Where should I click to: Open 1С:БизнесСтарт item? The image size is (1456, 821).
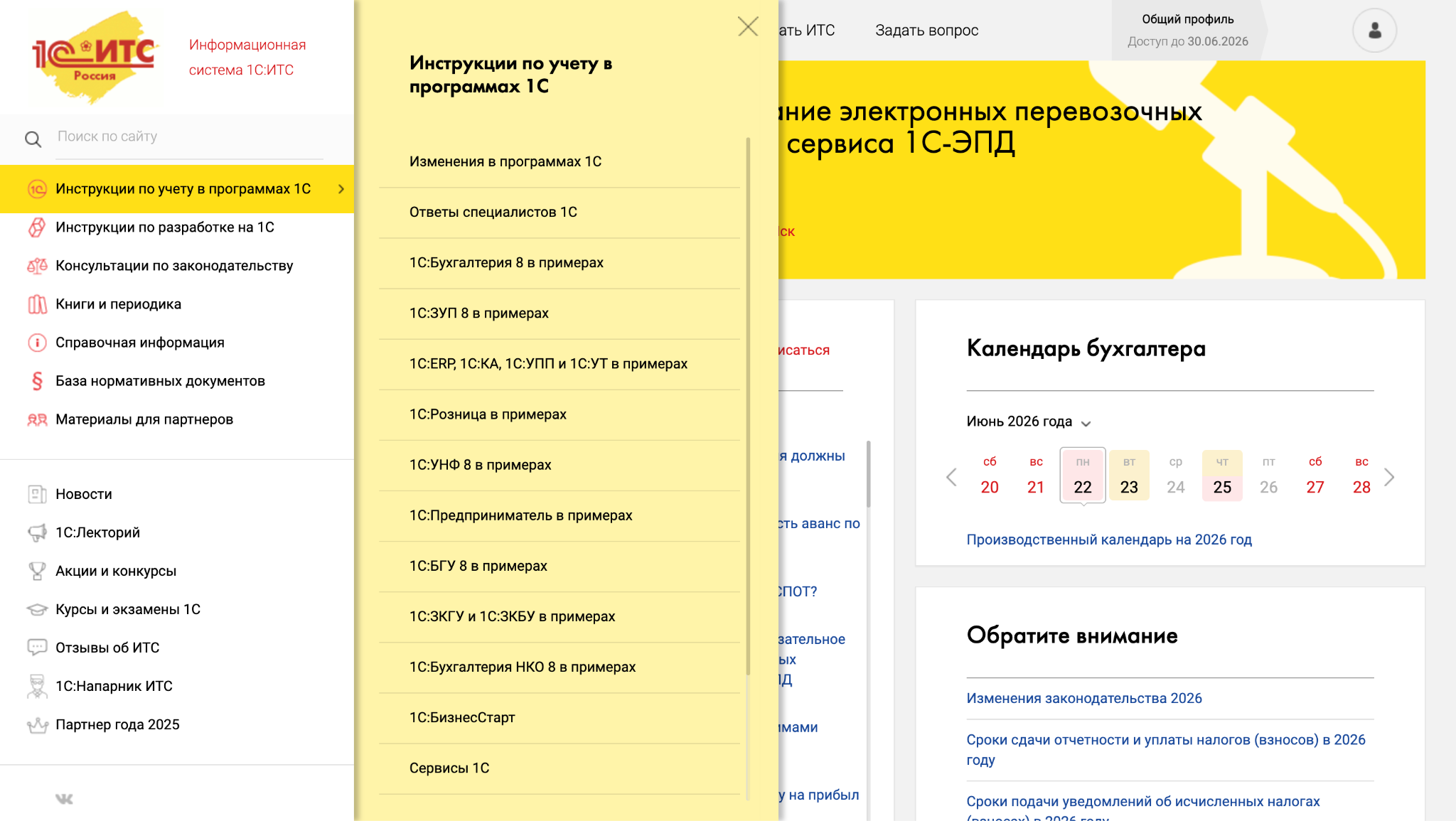(x=560, y=718)
